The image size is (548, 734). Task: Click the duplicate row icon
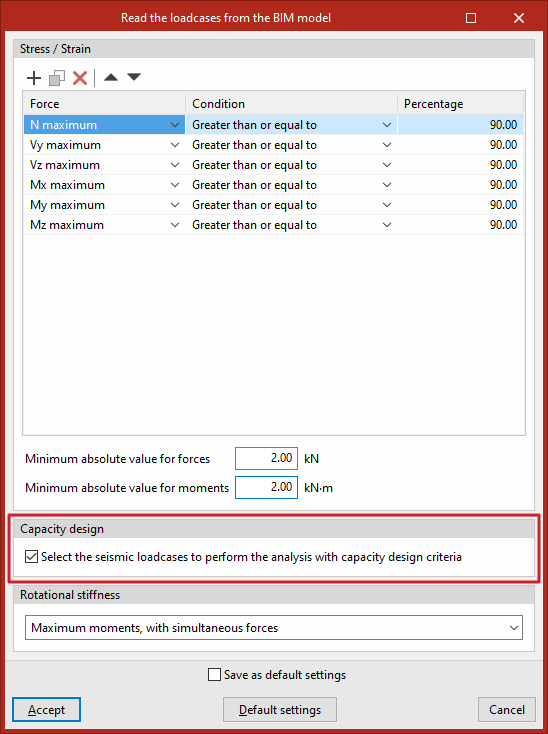[x=57, y=78]
